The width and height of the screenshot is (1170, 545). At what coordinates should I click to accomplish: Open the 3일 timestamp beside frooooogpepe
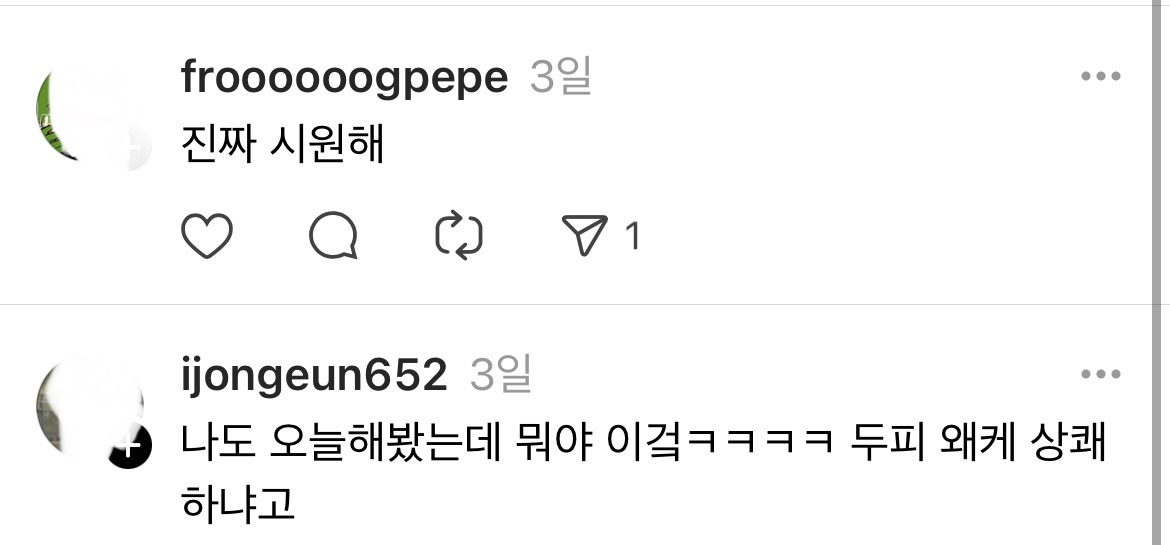560,76
